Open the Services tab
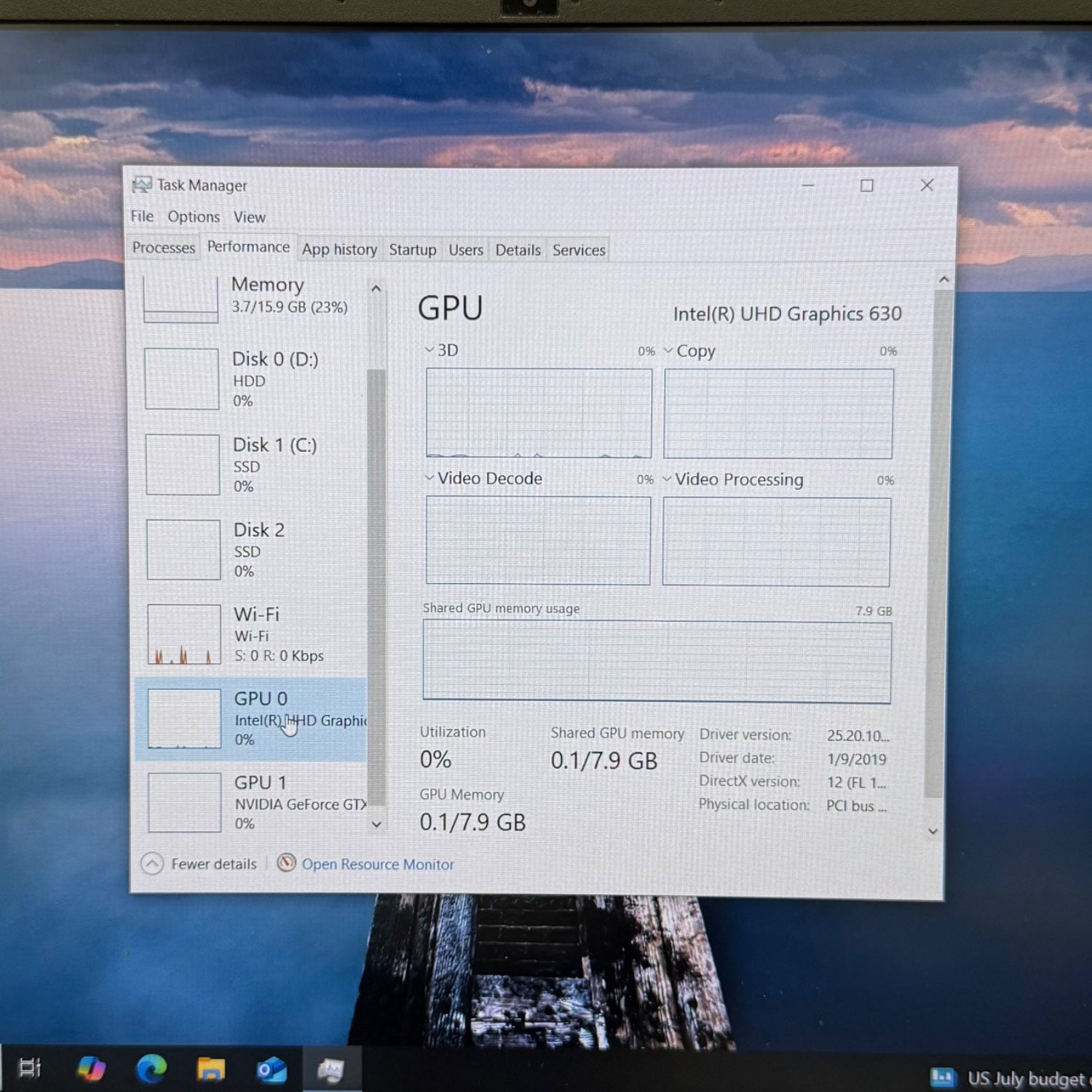This screenshot has height=1092, width=1092. (x=579, y=250)
